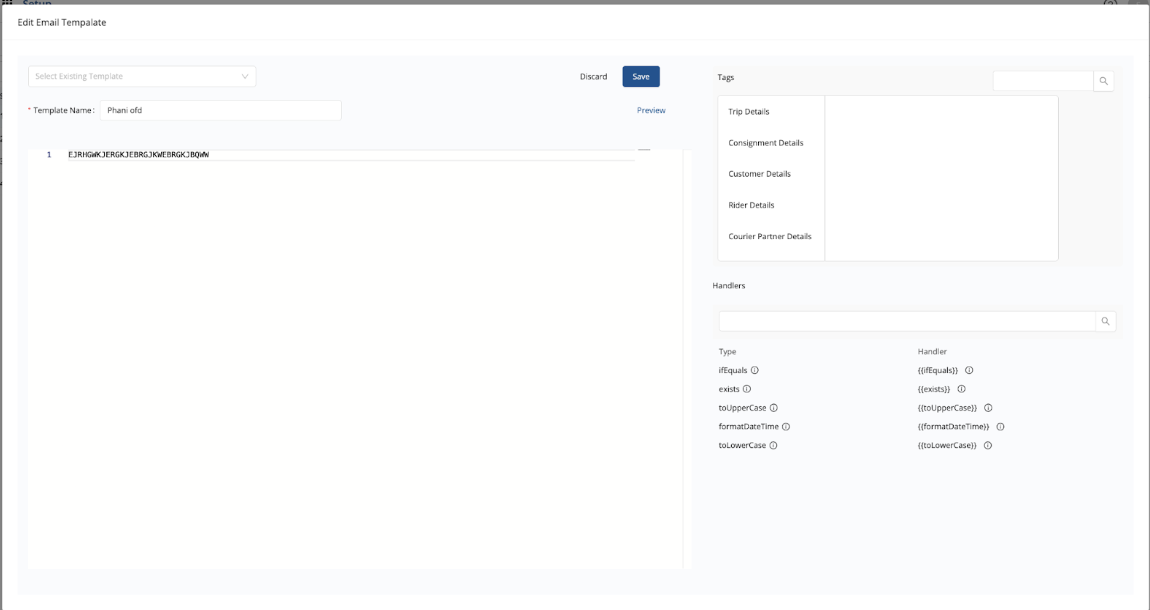Select the Consignment Details tag category
This screenshot has width=1150, height=610.
(x=766, y=143)
